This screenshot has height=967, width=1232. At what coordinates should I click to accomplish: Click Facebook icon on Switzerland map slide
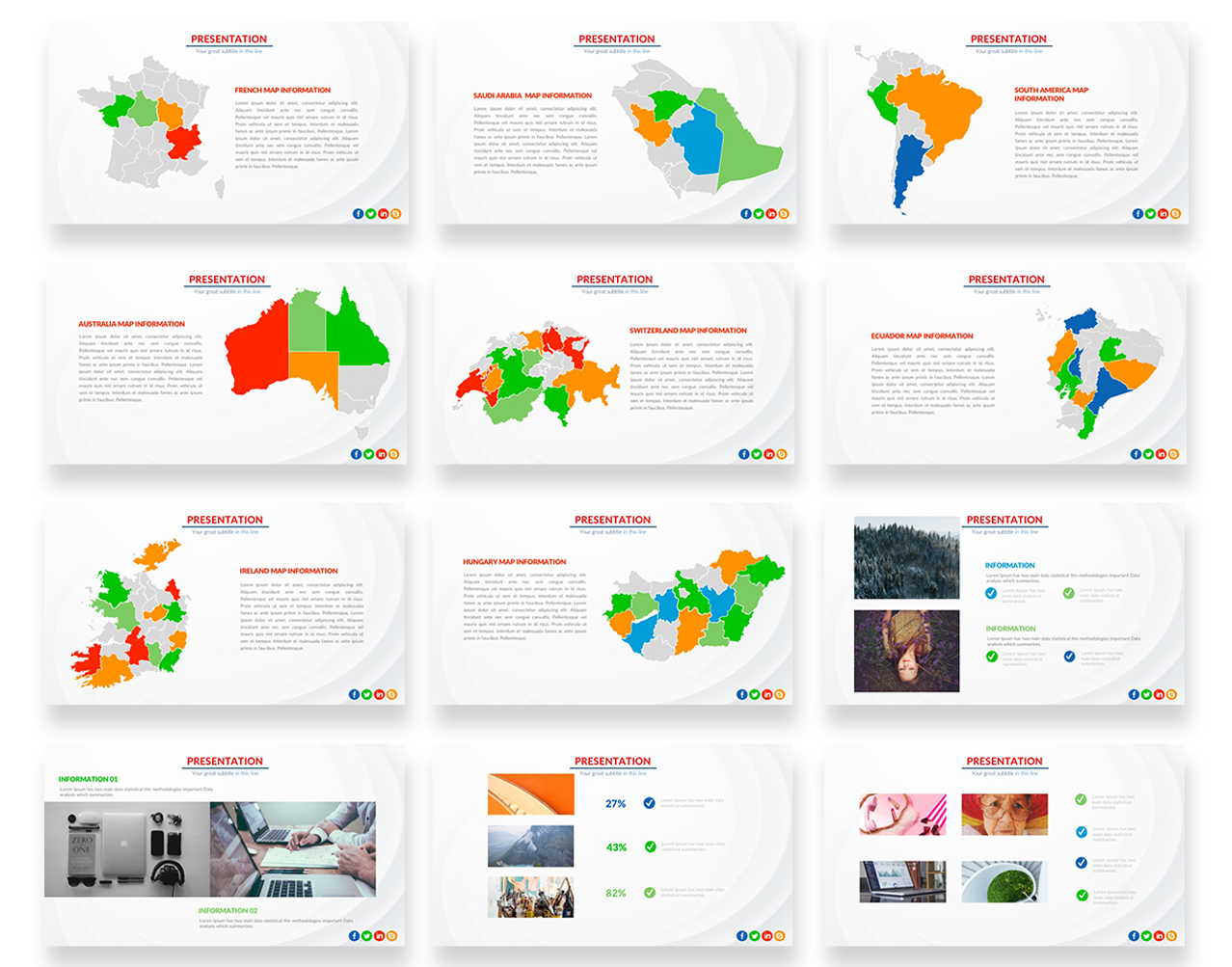click(744, 454)
